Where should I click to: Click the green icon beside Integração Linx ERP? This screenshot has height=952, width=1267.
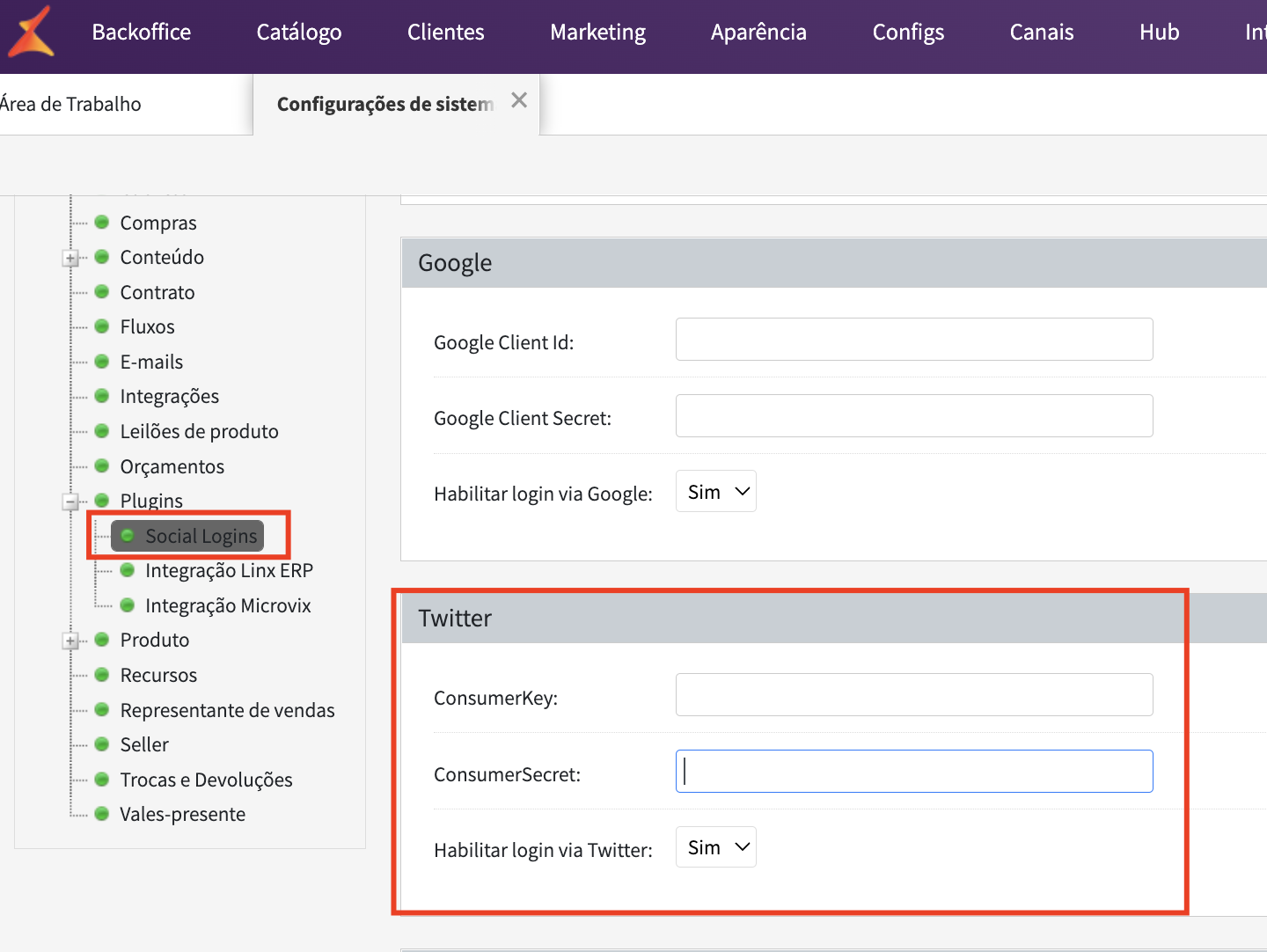coord(128,569)
